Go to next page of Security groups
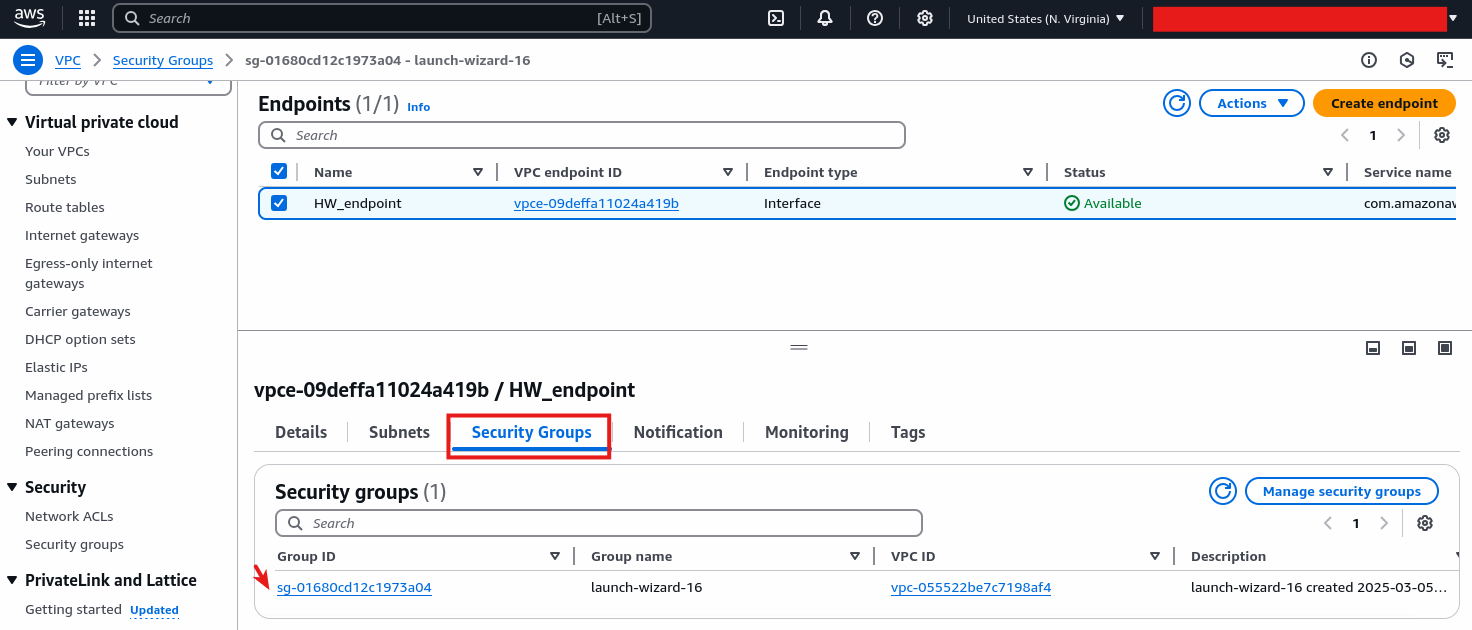1472x630 pixels. (1384, 523)
